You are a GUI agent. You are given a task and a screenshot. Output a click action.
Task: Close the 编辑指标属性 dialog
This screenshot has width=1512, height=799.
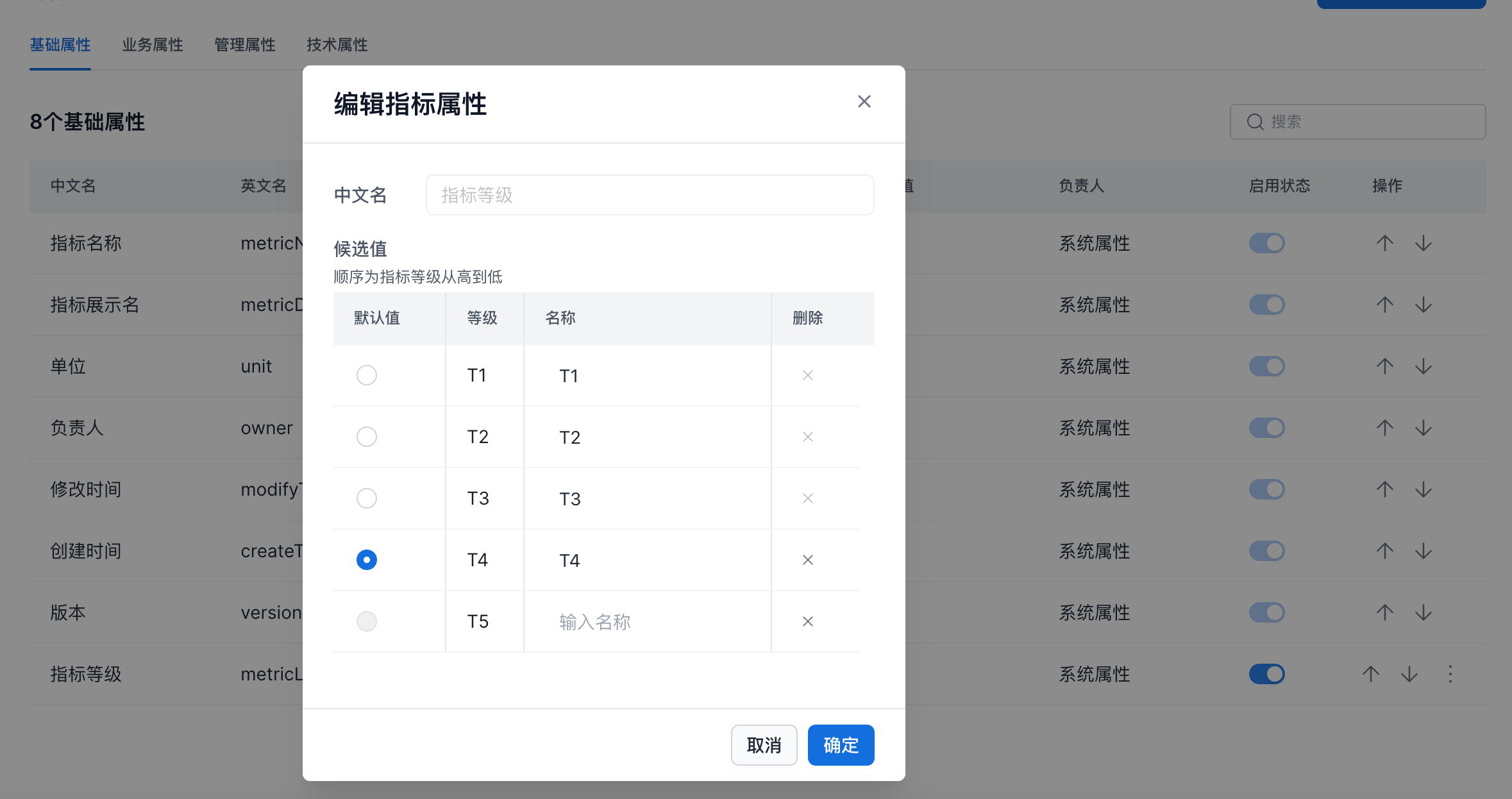point(864,101)
